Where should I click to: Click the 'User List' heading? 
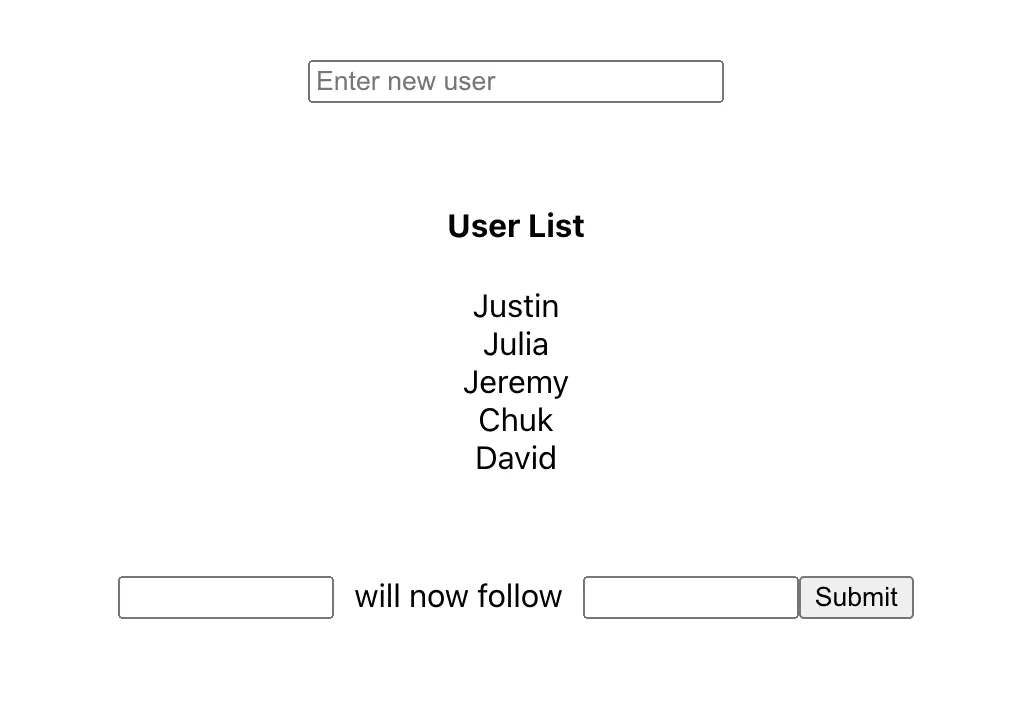coord(515,226)
